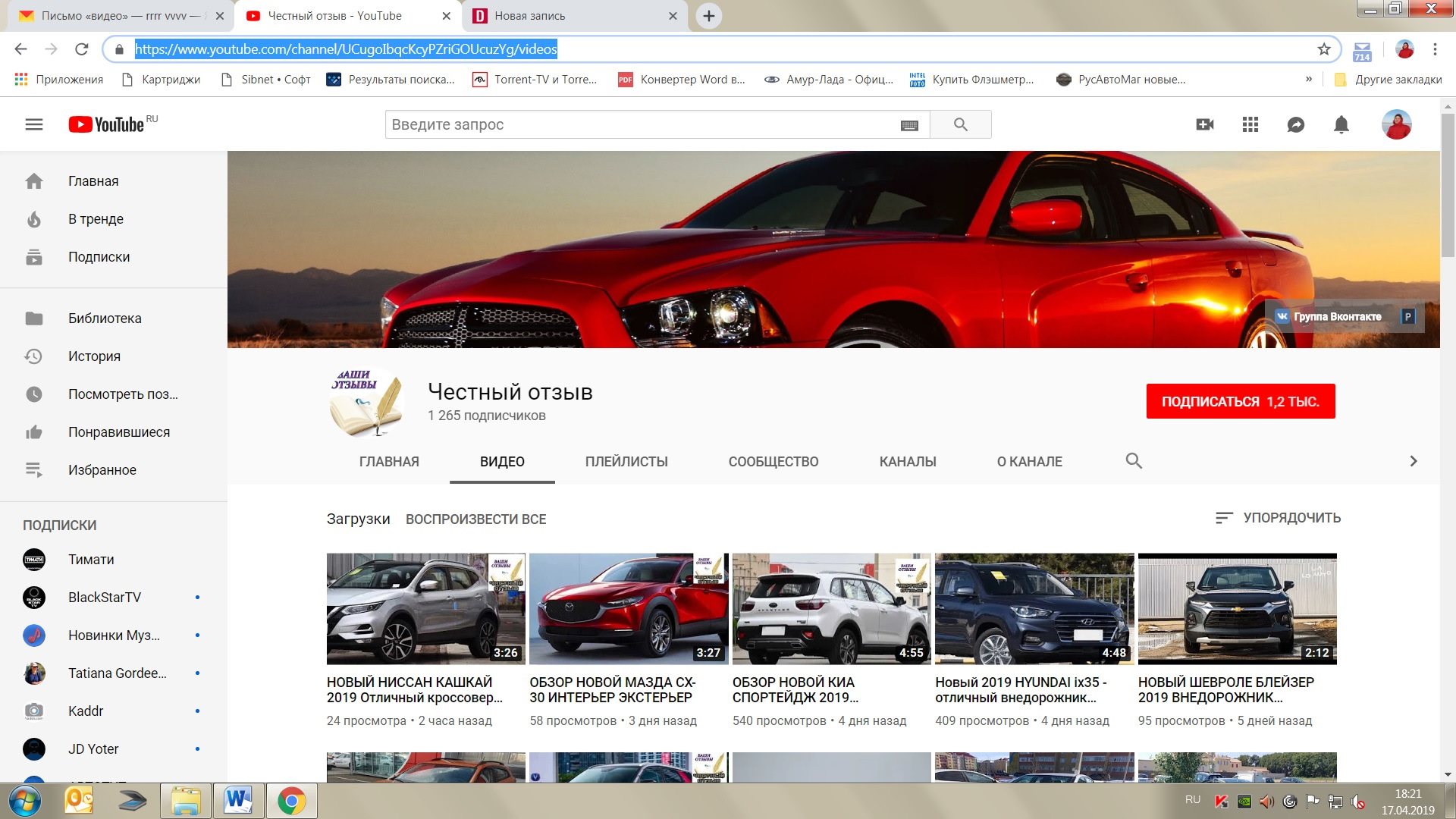This screenshot has height=819, width=1456.
Task: Play the ШЕВРОЛЕ БЛЕЙЗЕР video thumbnail
Action: (x=1238, y=609)
